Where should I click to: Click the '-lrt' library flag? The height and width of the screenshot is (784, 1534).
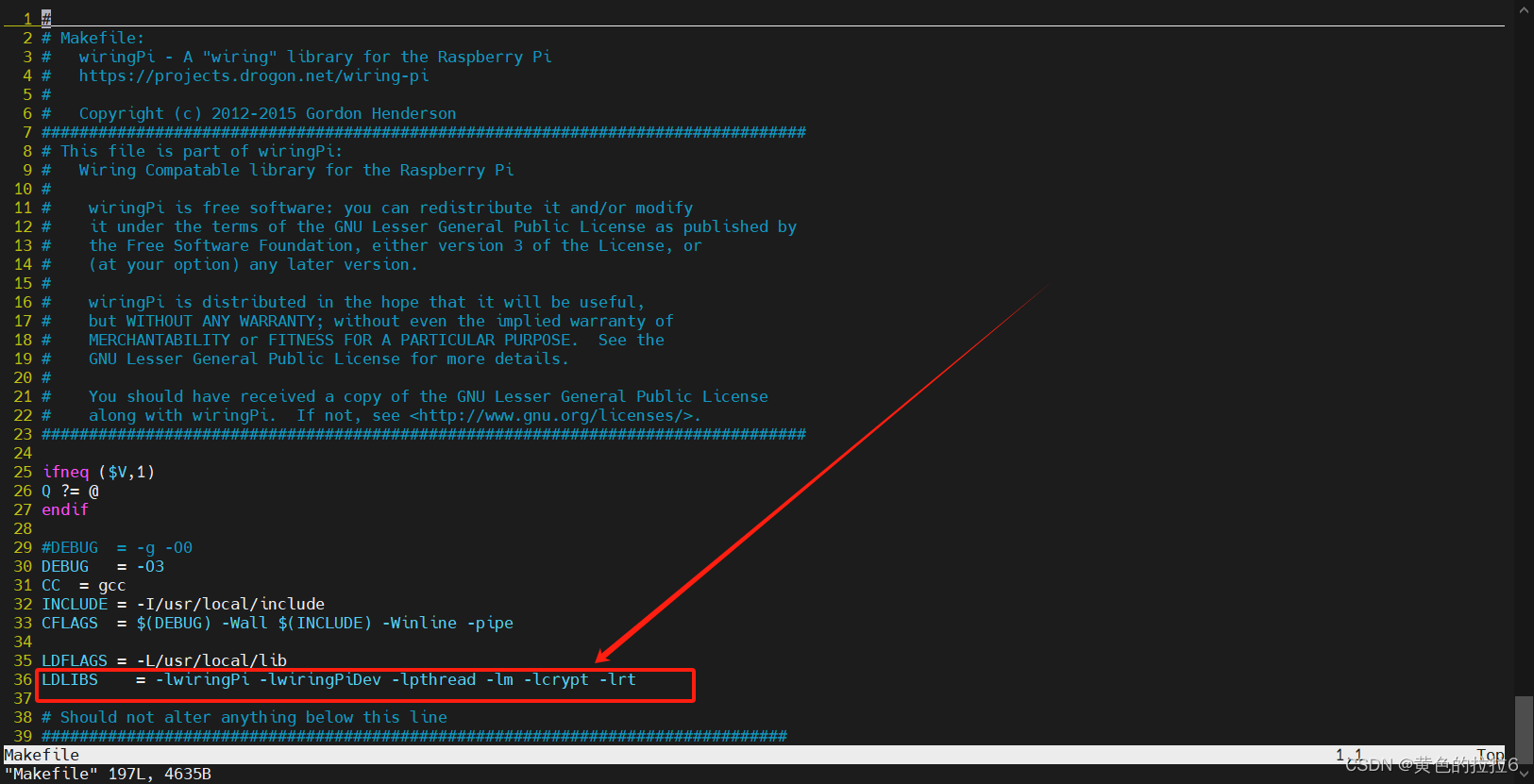pyautogui.click(x=617, y=679)
